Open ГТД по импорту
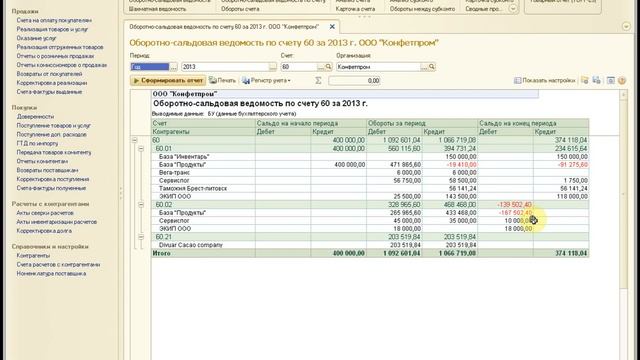This screenshot has height=360, width=640. pos(37,143)
